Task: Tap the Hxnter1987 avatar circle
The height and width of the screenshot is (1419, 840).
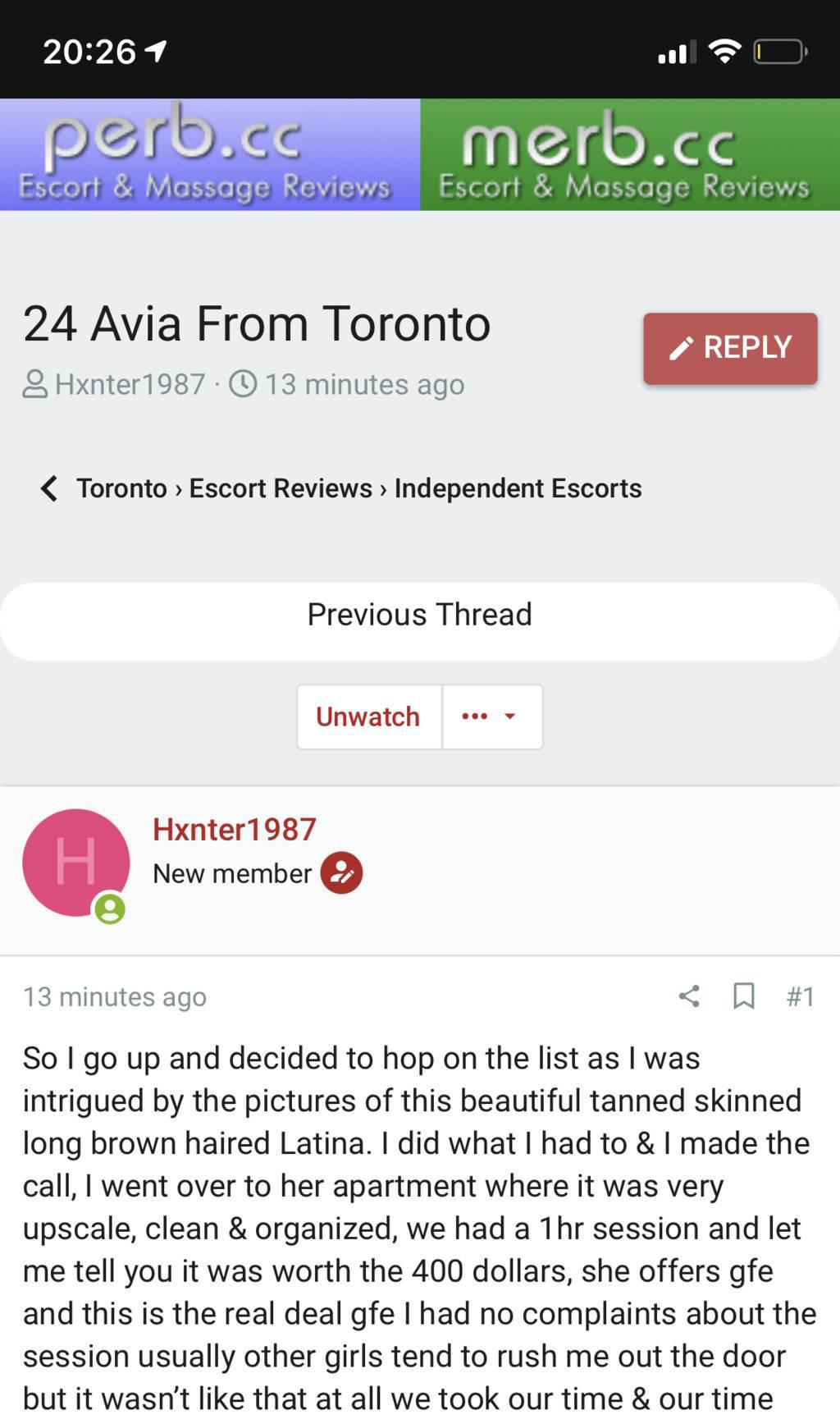Action: [75, 862]
